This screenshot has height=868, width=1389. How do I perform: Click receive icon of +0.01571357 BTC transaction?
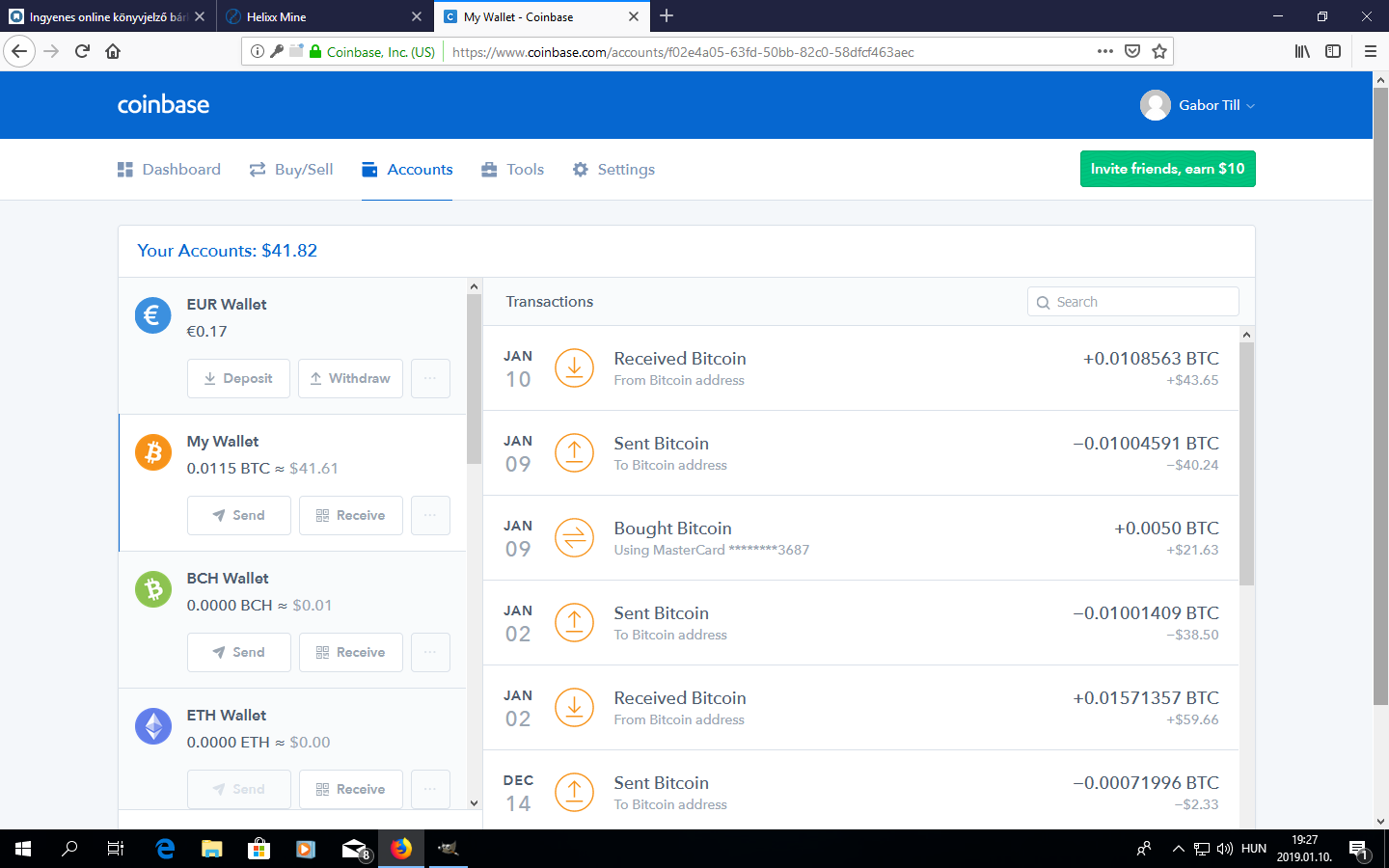574,708
